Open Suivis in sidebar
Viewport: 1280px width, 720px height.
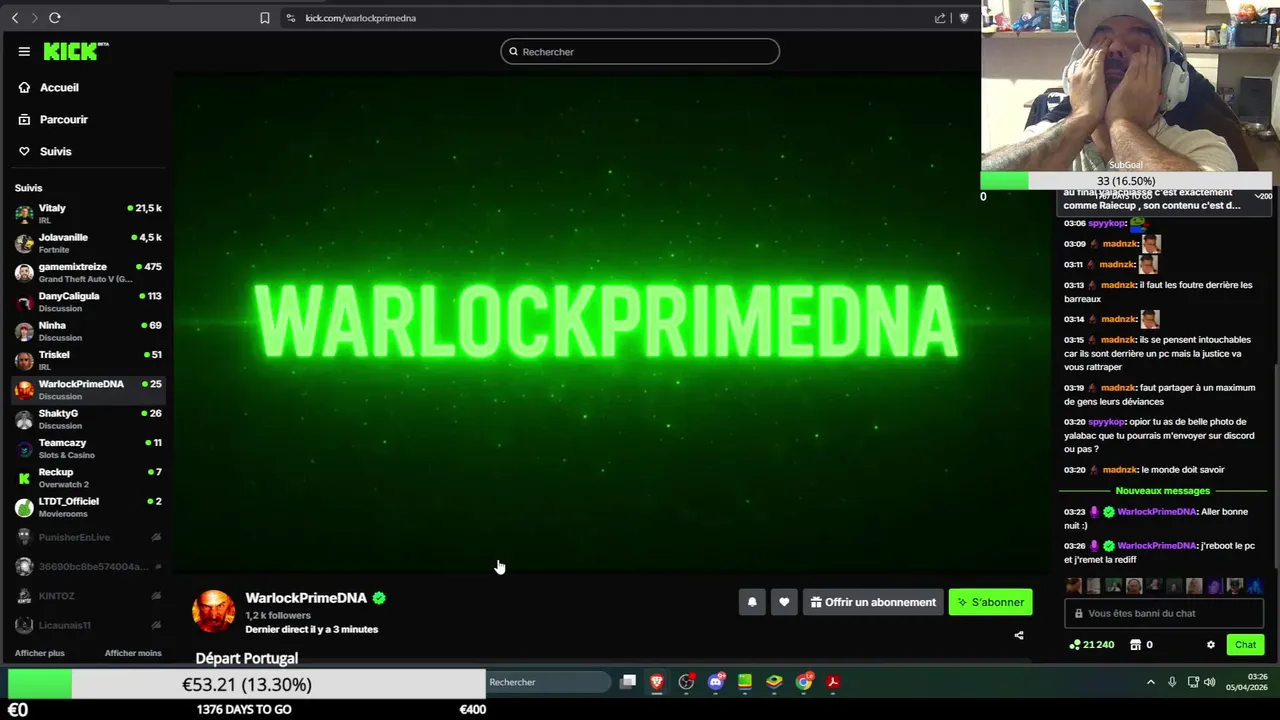click(x=45, y=151)
